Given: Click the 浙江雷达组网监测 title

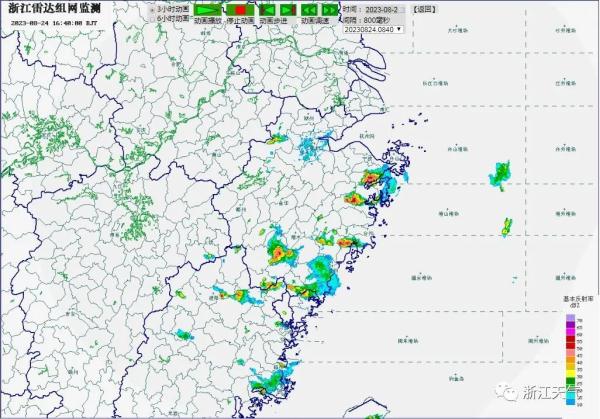Looking at the screenshot, I should coord(54,9).
